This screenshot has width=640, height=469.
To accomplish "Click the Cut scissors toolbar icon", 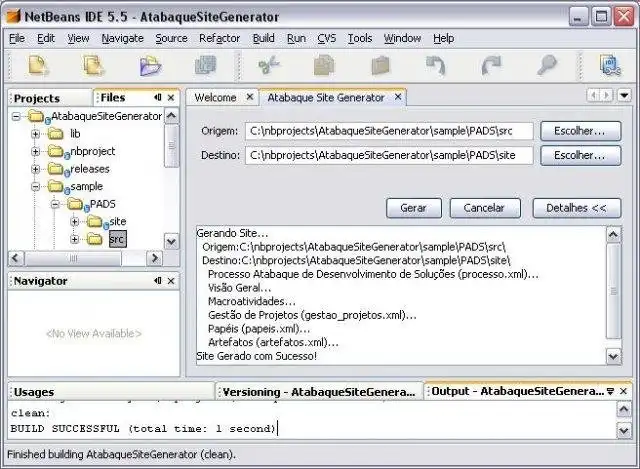I will [x=269, y=65].
